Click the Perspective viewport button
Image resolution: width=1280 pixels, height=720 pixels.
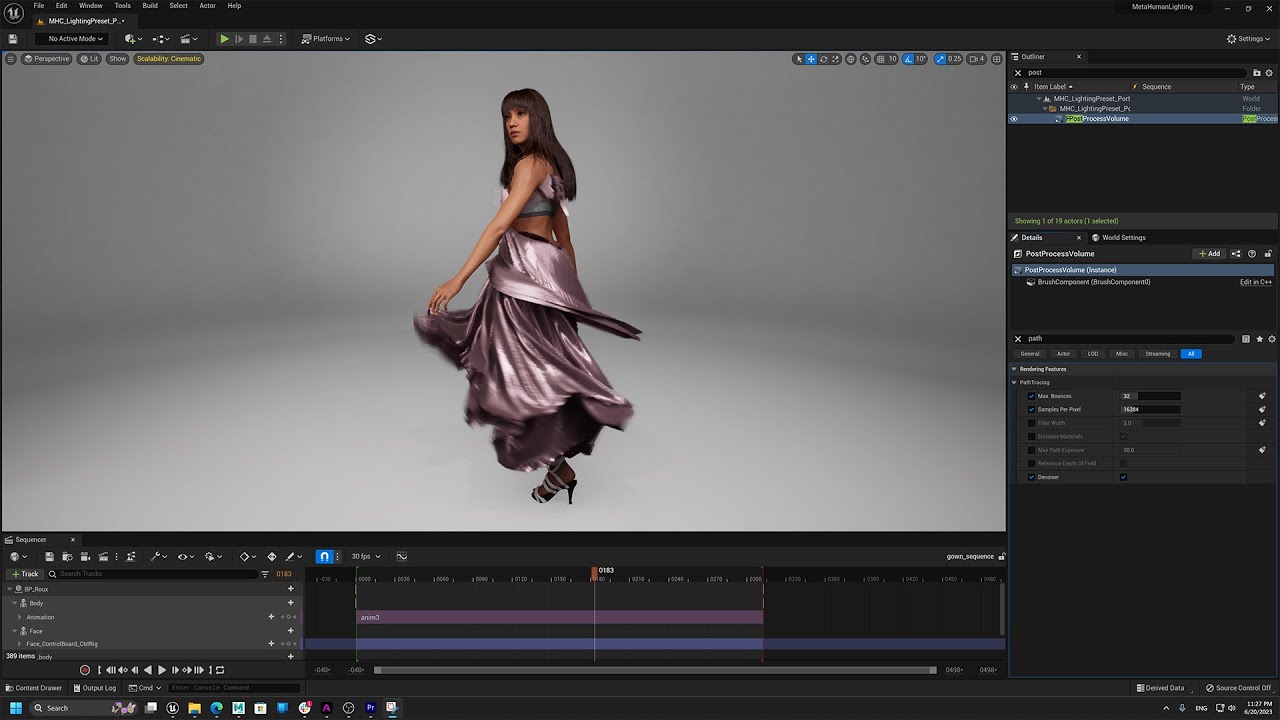click(46, 59)
